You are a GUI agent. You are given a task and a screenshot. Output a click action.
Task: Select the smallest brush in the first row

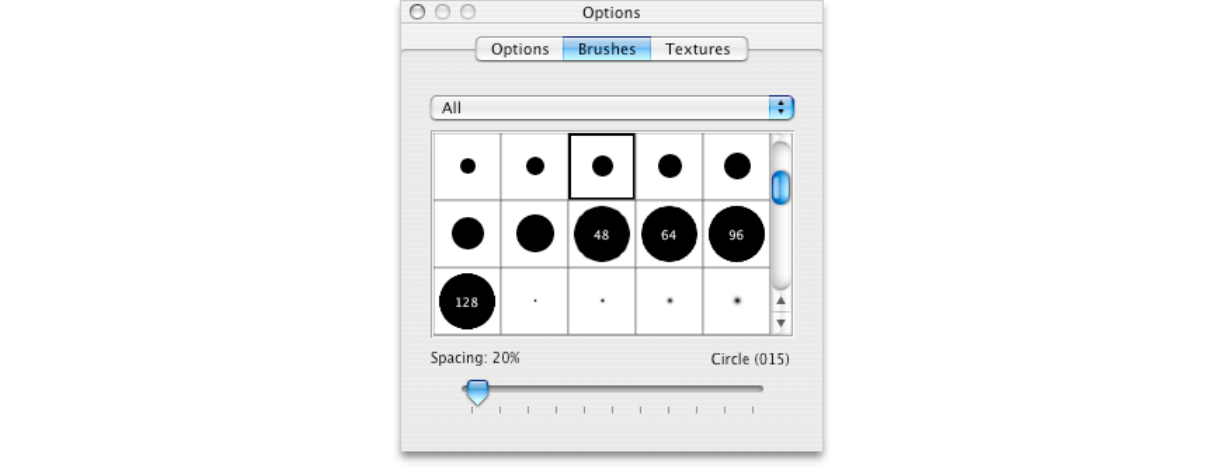point(467,166)
